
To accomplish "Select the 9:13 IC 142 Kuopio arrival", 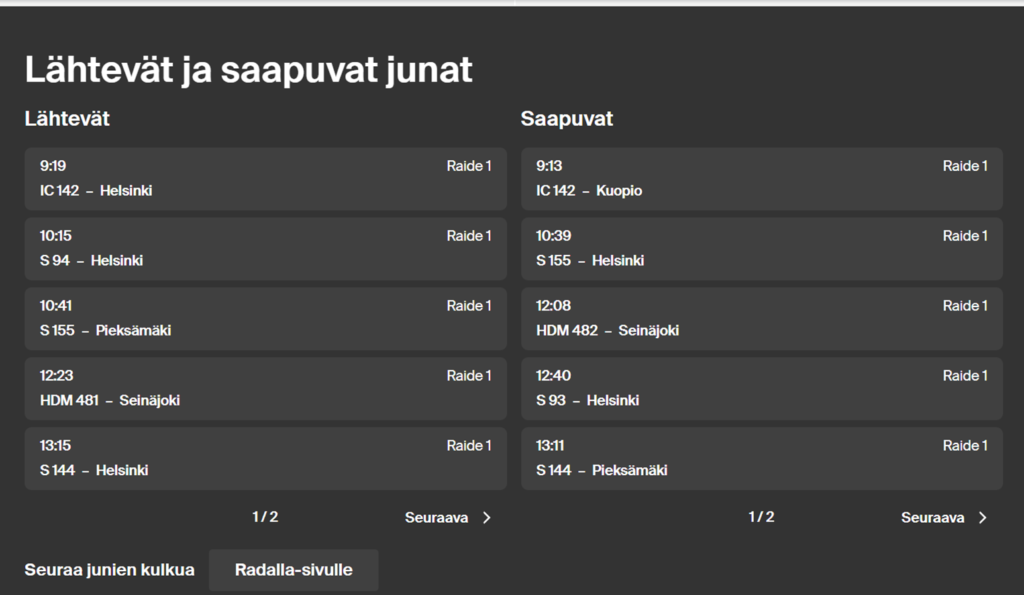I will pos(761,179).
